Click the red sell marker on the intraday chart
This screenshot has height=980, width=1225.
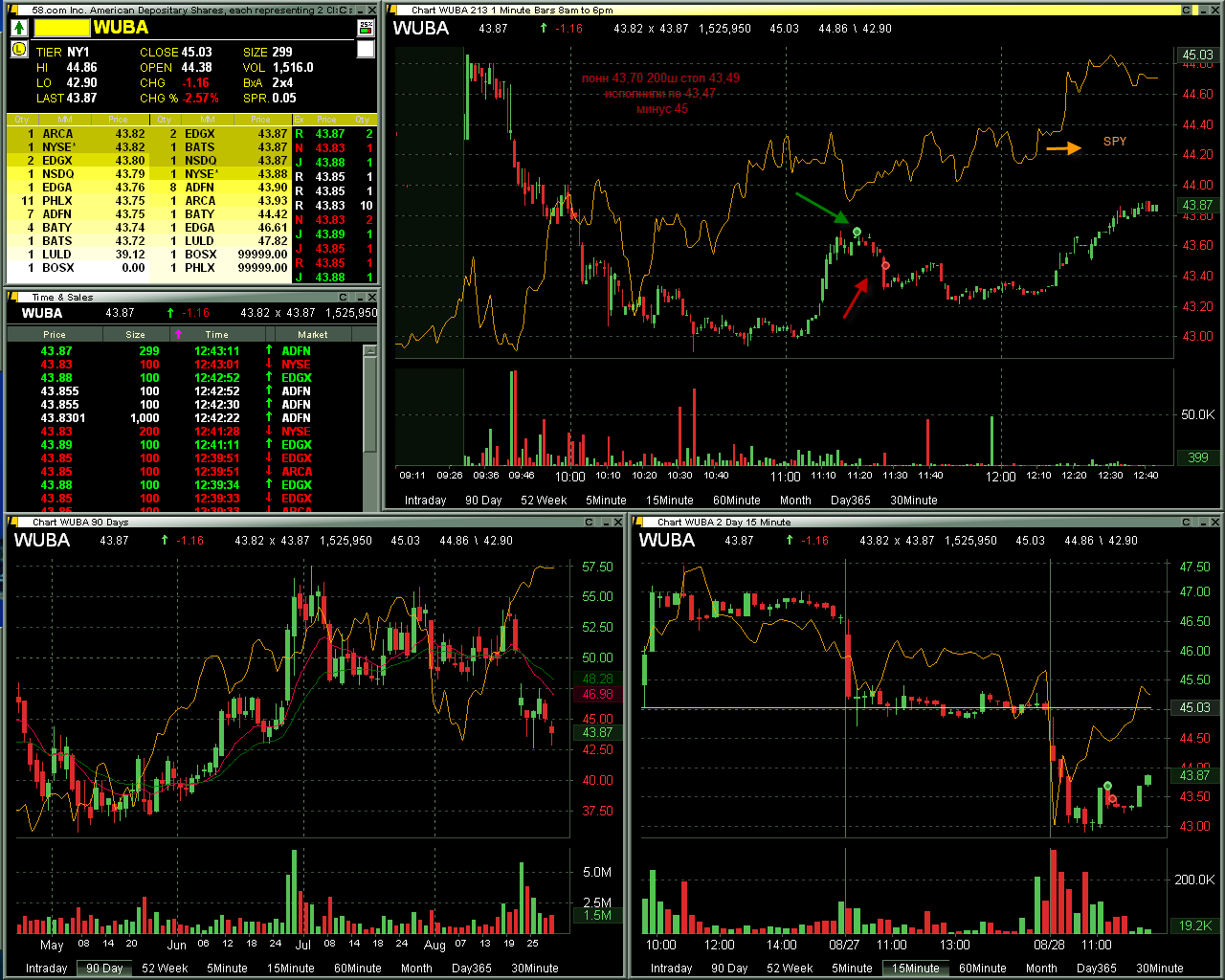click(x=885, y=265)
